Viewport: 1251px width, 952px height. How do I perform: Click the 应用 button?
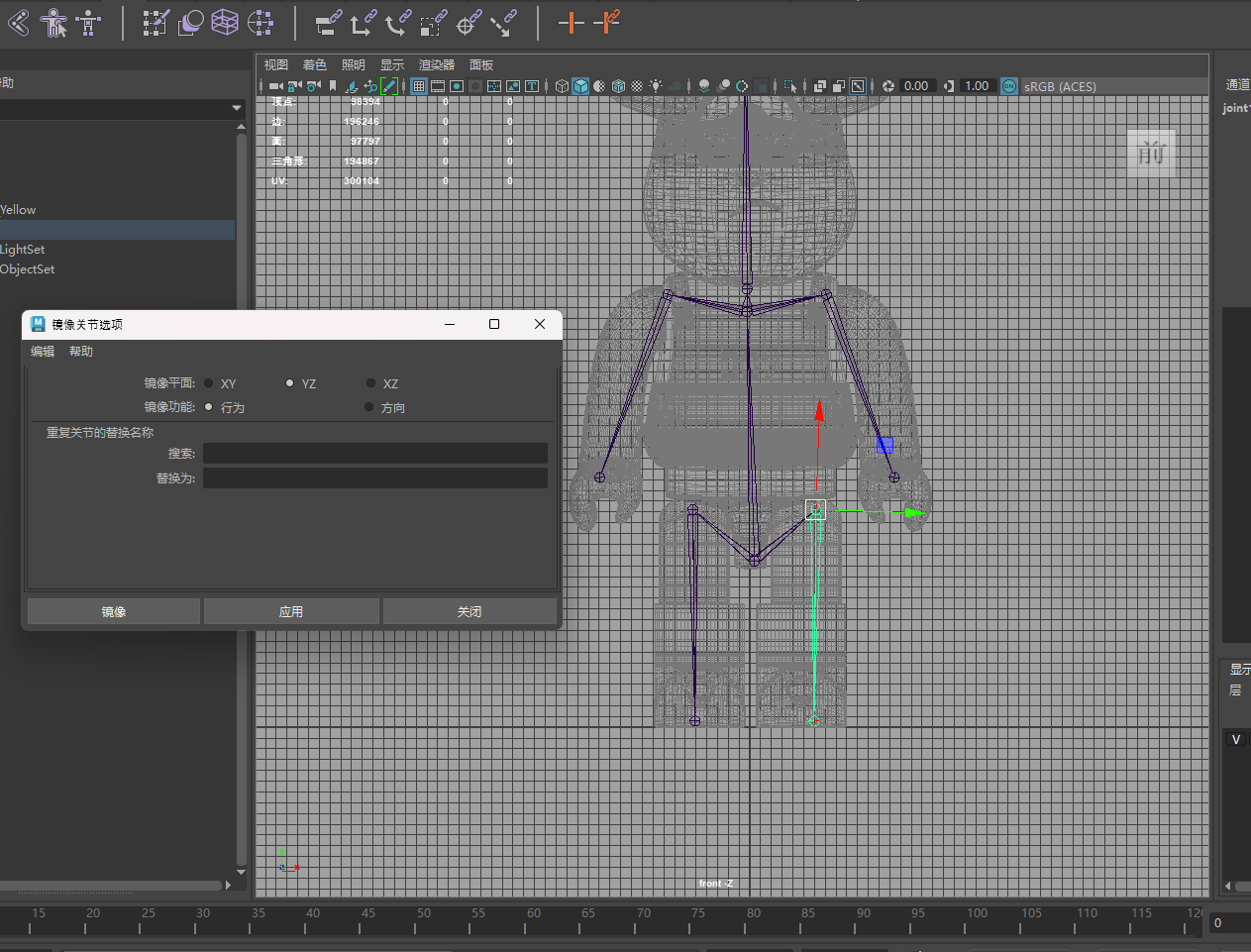[291, 611]
